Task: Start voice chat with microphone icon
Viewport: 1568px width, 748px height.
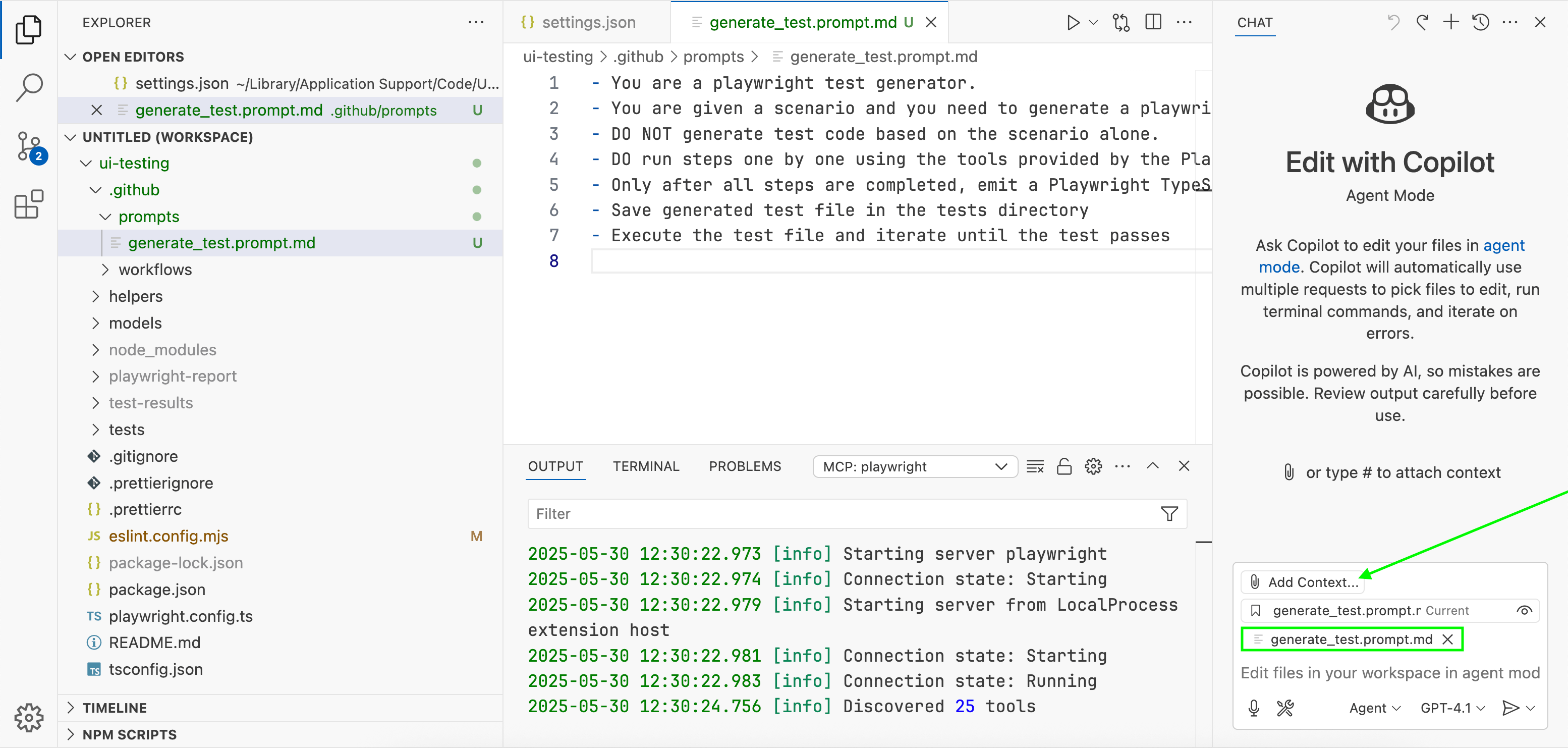Action: point(1254,708)
